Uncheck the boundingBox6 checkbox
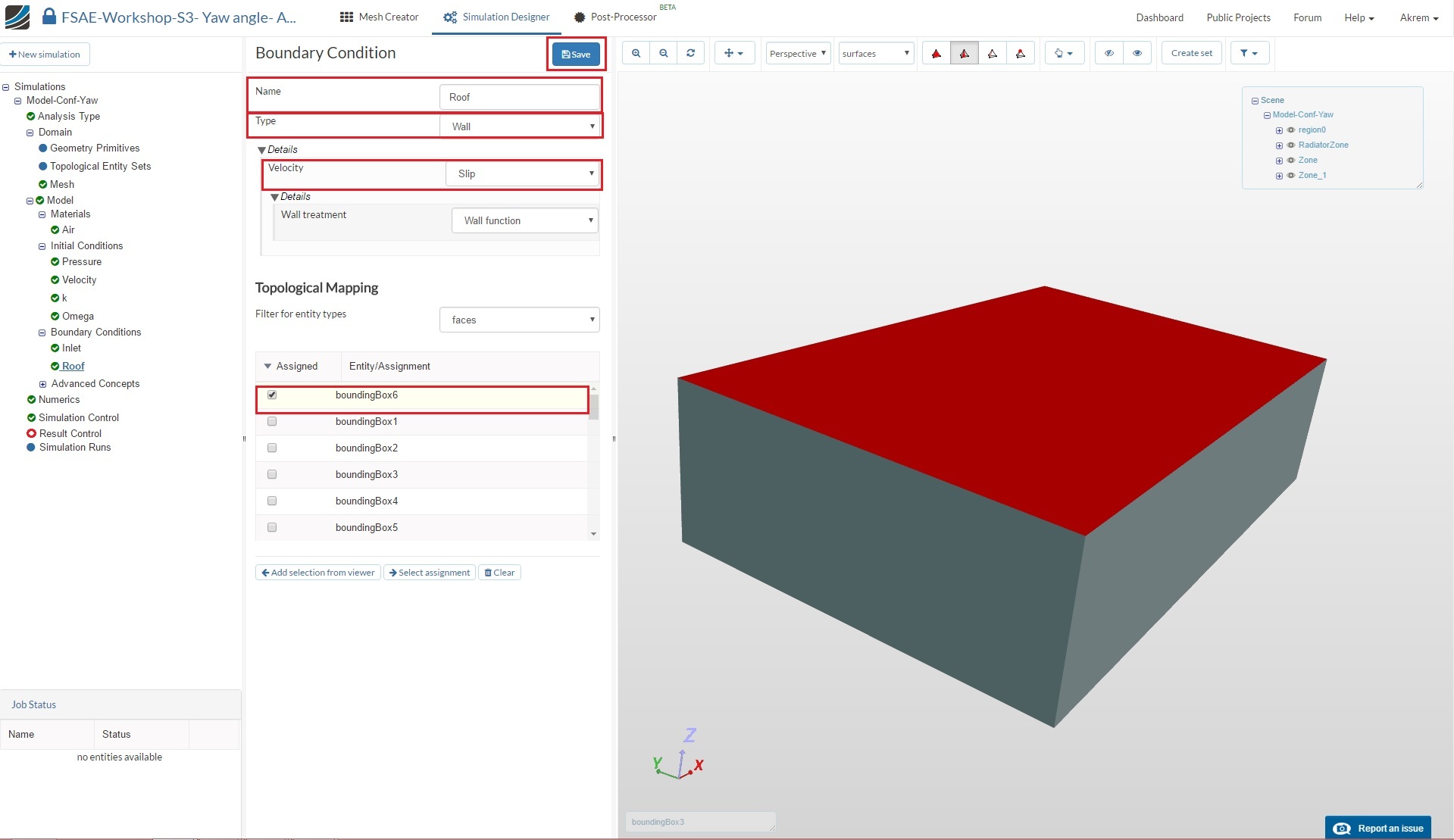This screenshot has height=840, width=1454. 272,395
